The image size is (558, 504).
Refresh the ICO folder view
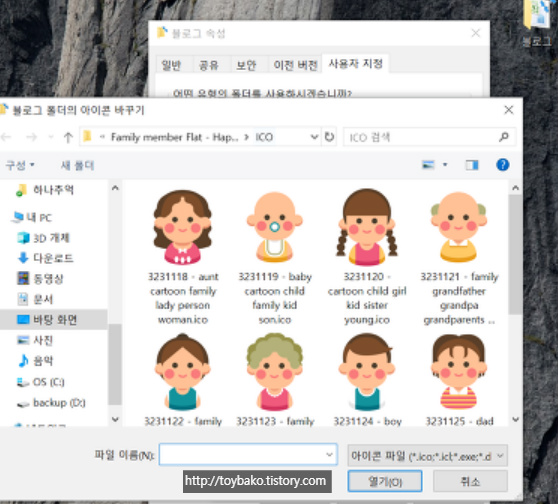pyautogui.click(x=330, y=137)
